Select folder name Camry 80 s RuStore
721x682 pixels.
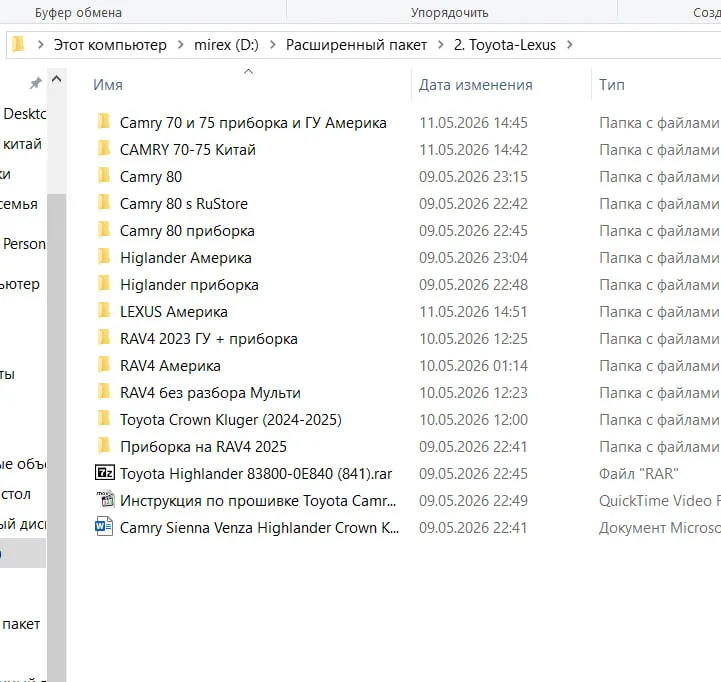(x=184, y=204)
